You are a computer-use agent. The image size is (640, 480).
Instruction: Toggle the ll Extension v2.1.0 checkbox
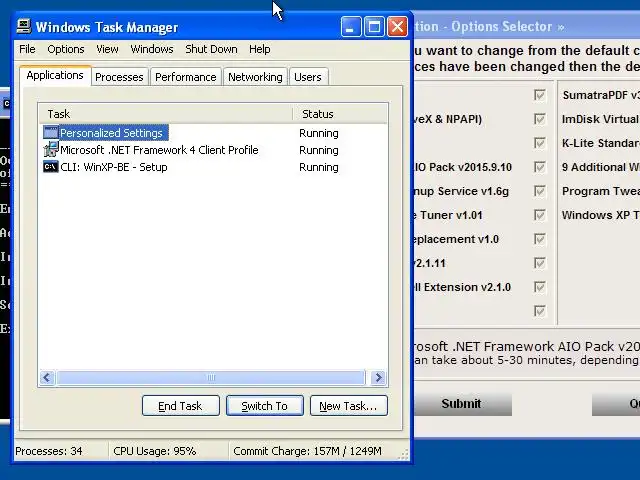[540, 287]
